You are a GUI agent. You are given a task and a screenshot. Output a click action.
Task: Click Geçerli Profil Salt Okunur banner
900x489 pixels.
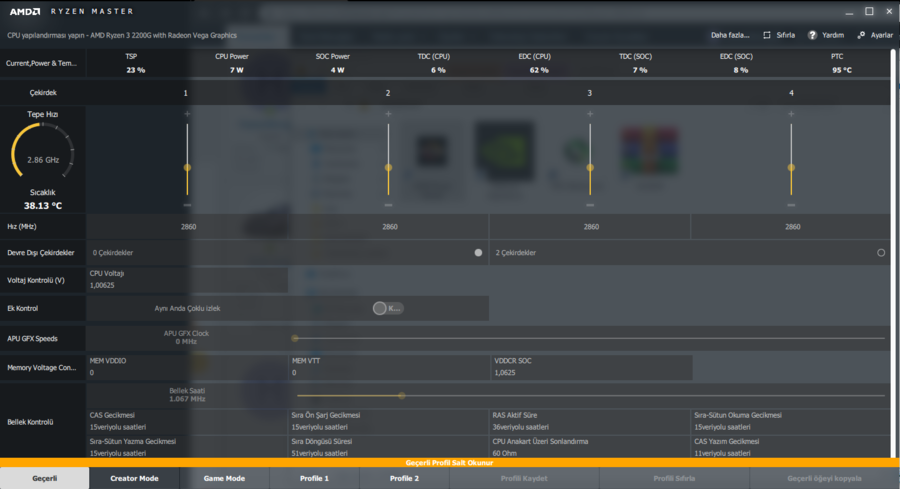pyautogui.click(x=449, y=463)
